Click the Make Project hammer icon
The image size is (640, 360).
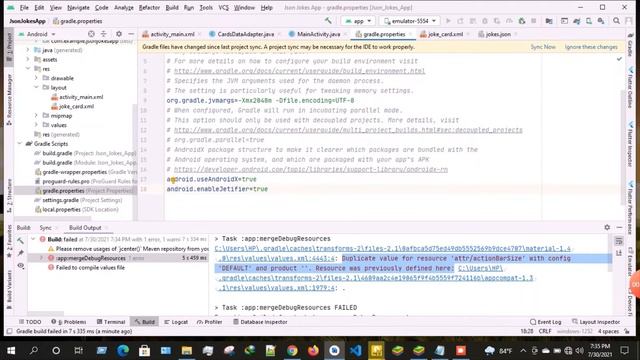point(328,21)
